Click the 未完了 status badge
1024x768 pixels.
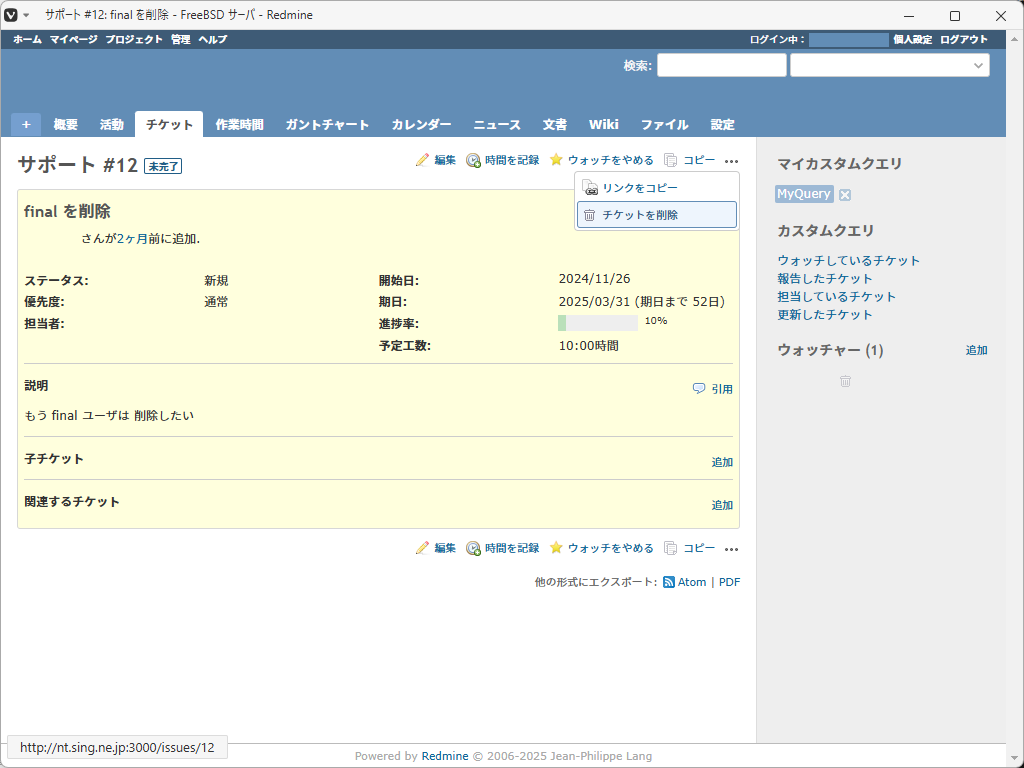[163, 167]
